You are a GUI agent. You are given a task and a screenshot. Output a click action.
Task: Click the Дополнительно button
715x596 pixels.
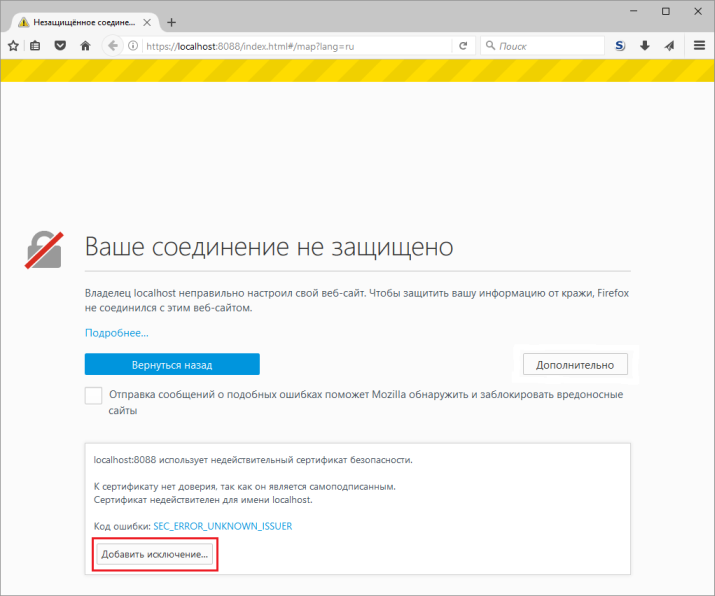[575, 364]
